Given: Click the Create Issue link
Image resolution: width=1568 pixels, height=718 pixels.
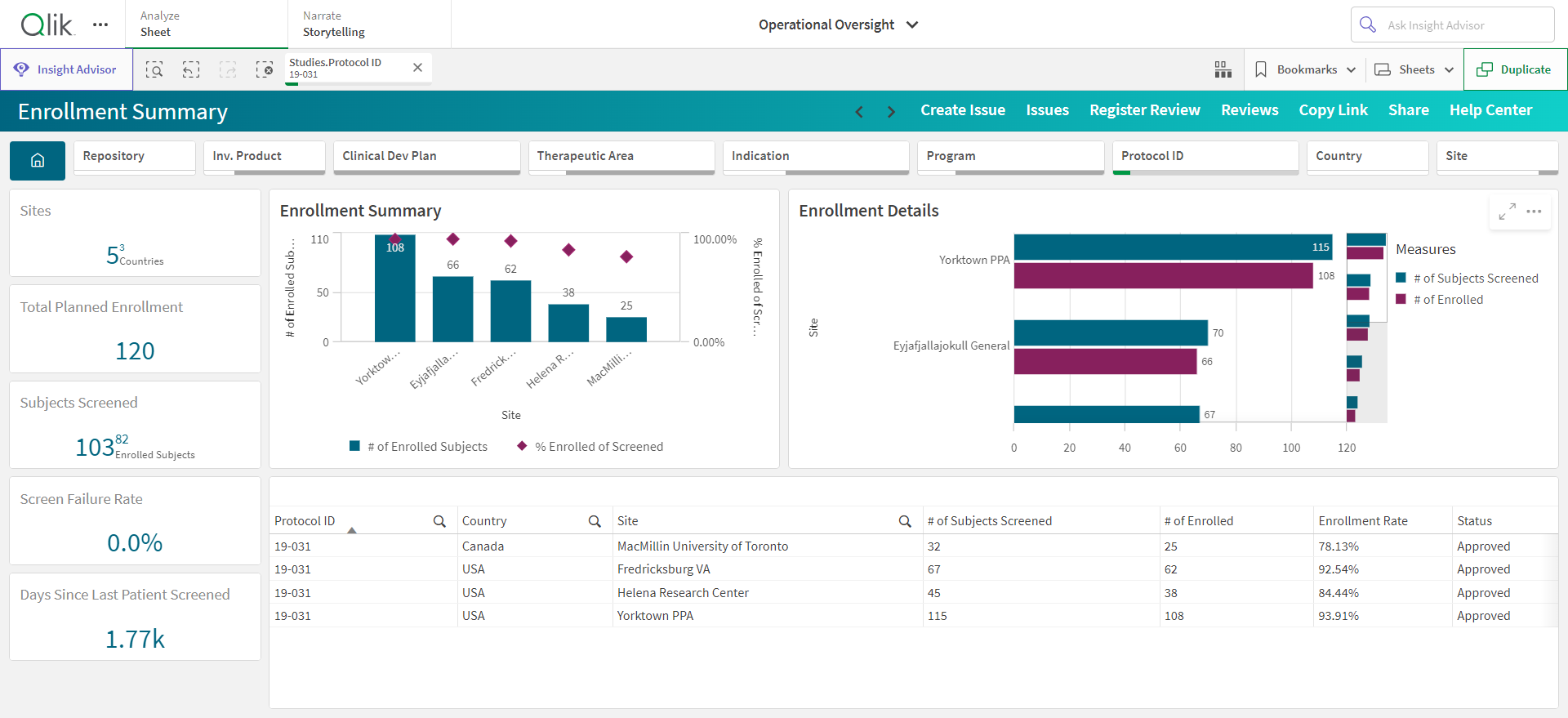Looking at the screenshot, I should [963, 110].
